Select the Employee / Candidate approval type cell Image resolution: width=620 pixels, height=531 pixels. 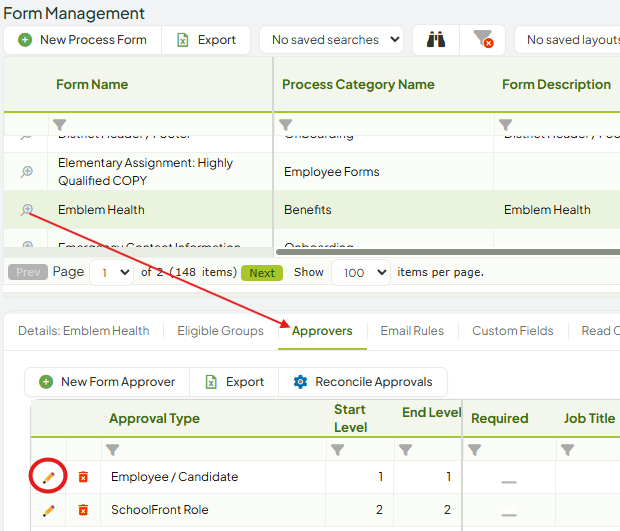pyautogui.click(x=213, y=477)
